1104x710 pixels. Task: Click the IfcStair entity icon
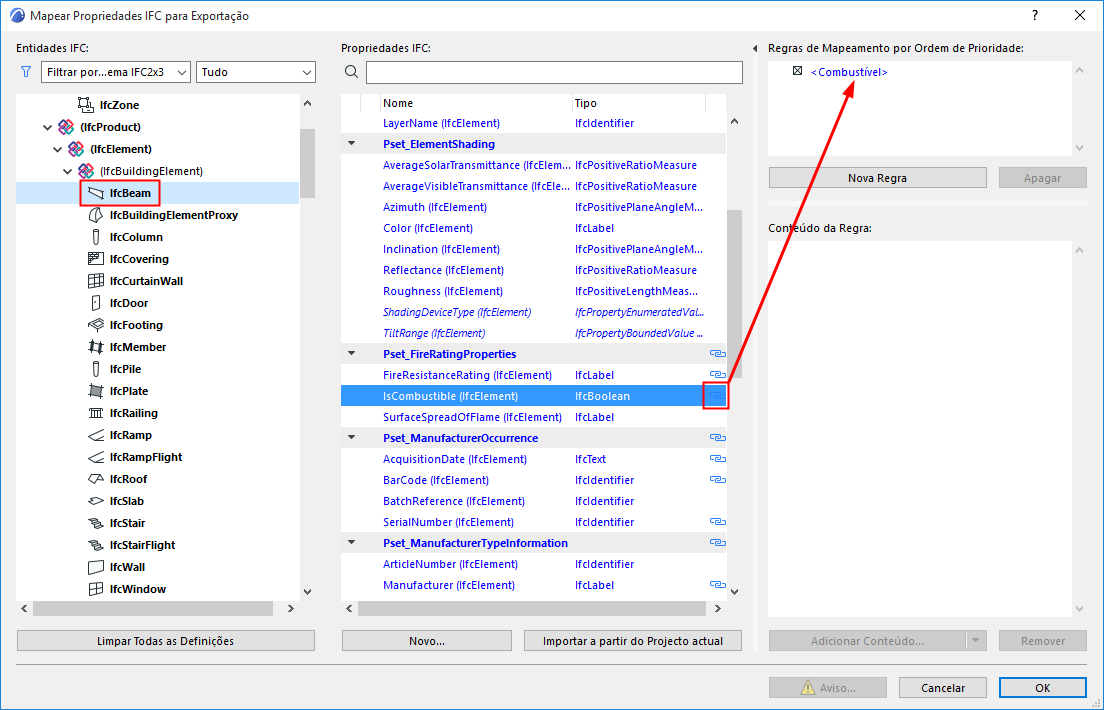coord(96,523)
